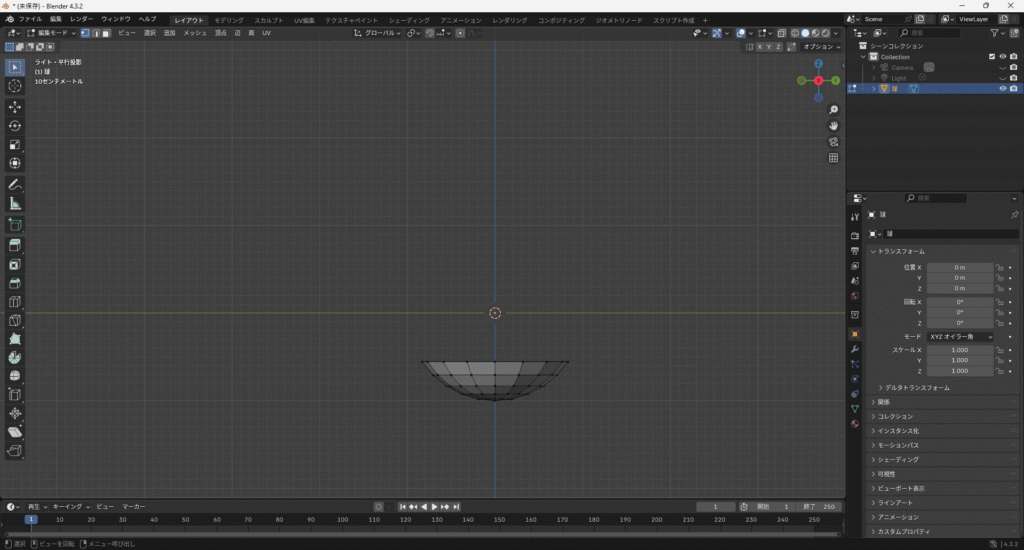Toggle X axis mesh symmetry
Screen dimensions: 1024x550
(760, 47)
